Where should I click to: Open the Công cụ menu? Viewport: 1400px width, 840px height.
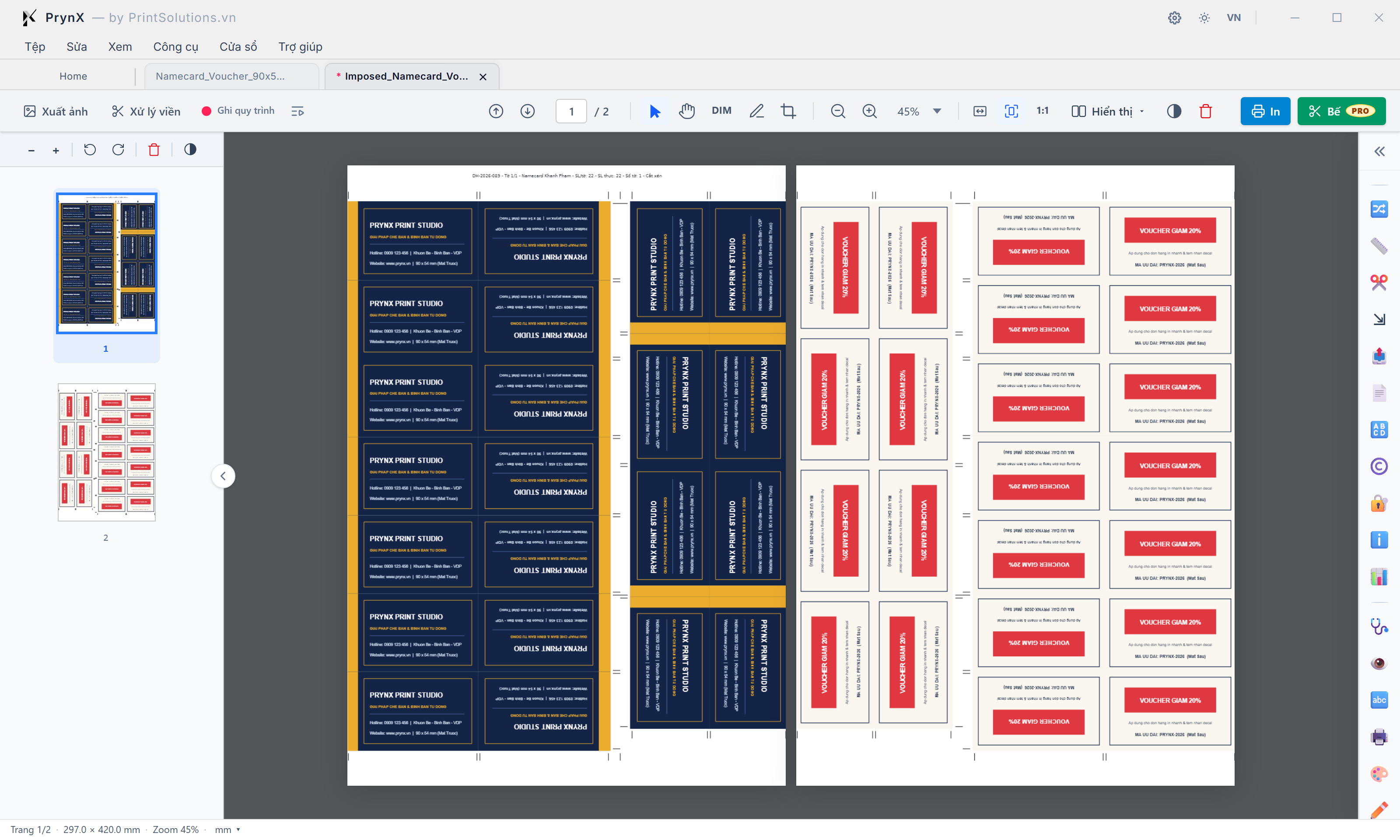[175, 46]
